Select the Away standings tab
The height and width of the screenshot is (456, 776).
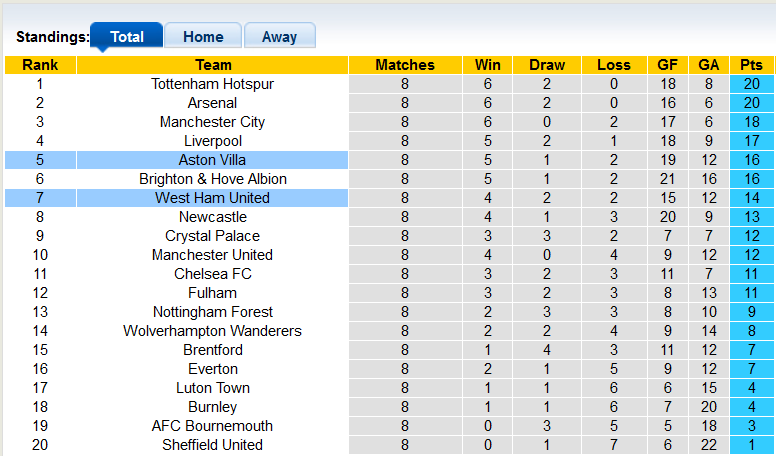[x=279, y=37]
